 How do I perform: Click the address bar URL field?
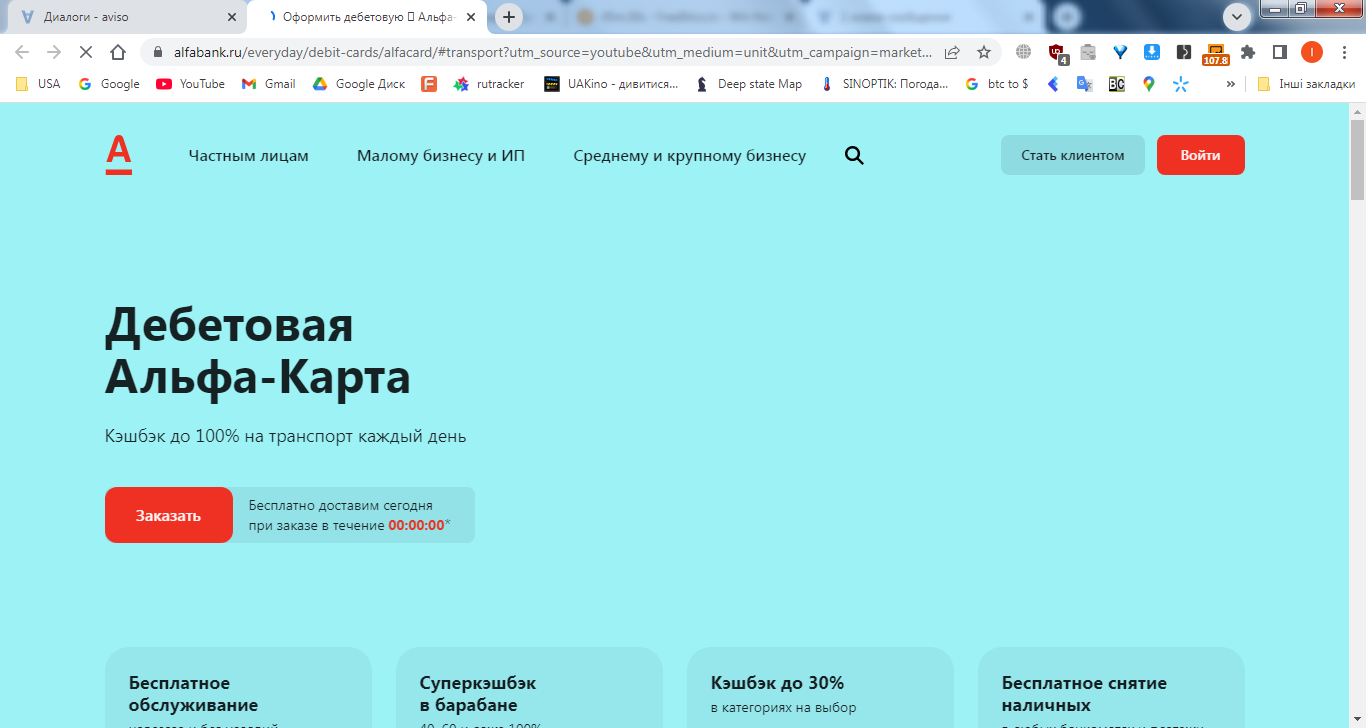555,52
